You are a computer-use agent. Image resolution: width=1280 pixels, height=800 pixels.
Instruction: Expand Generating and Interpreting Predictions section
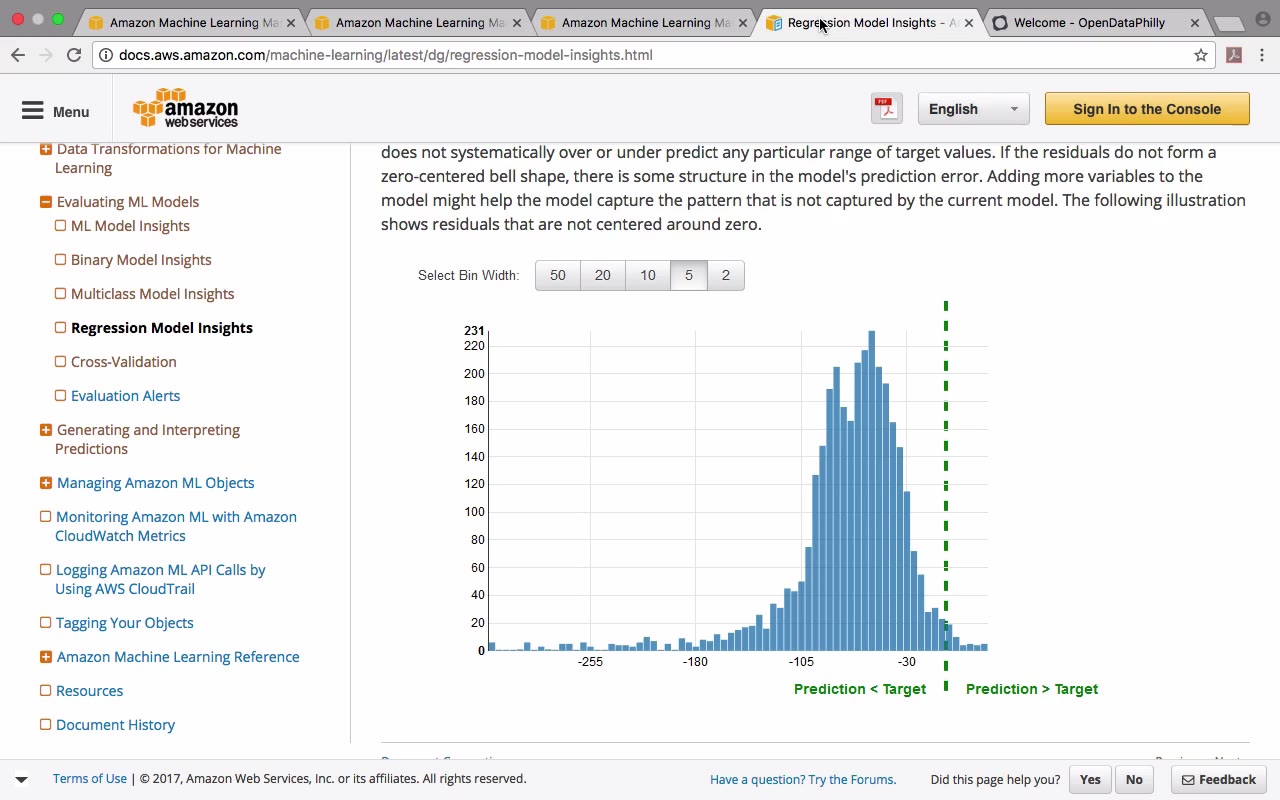click(x=45, y=430)
